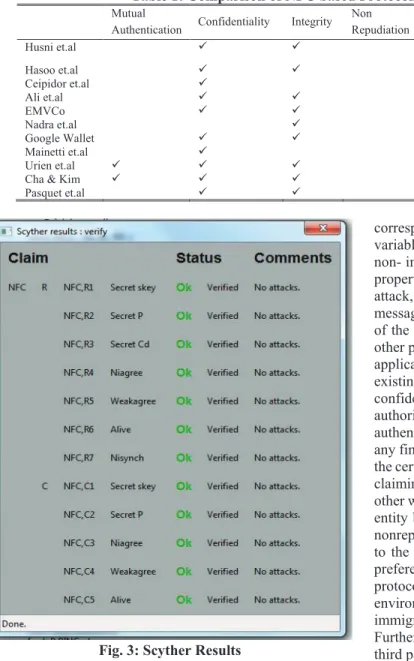
Task: Click the role letter C beside NFC,C1
Action: (x=45, y=486)
